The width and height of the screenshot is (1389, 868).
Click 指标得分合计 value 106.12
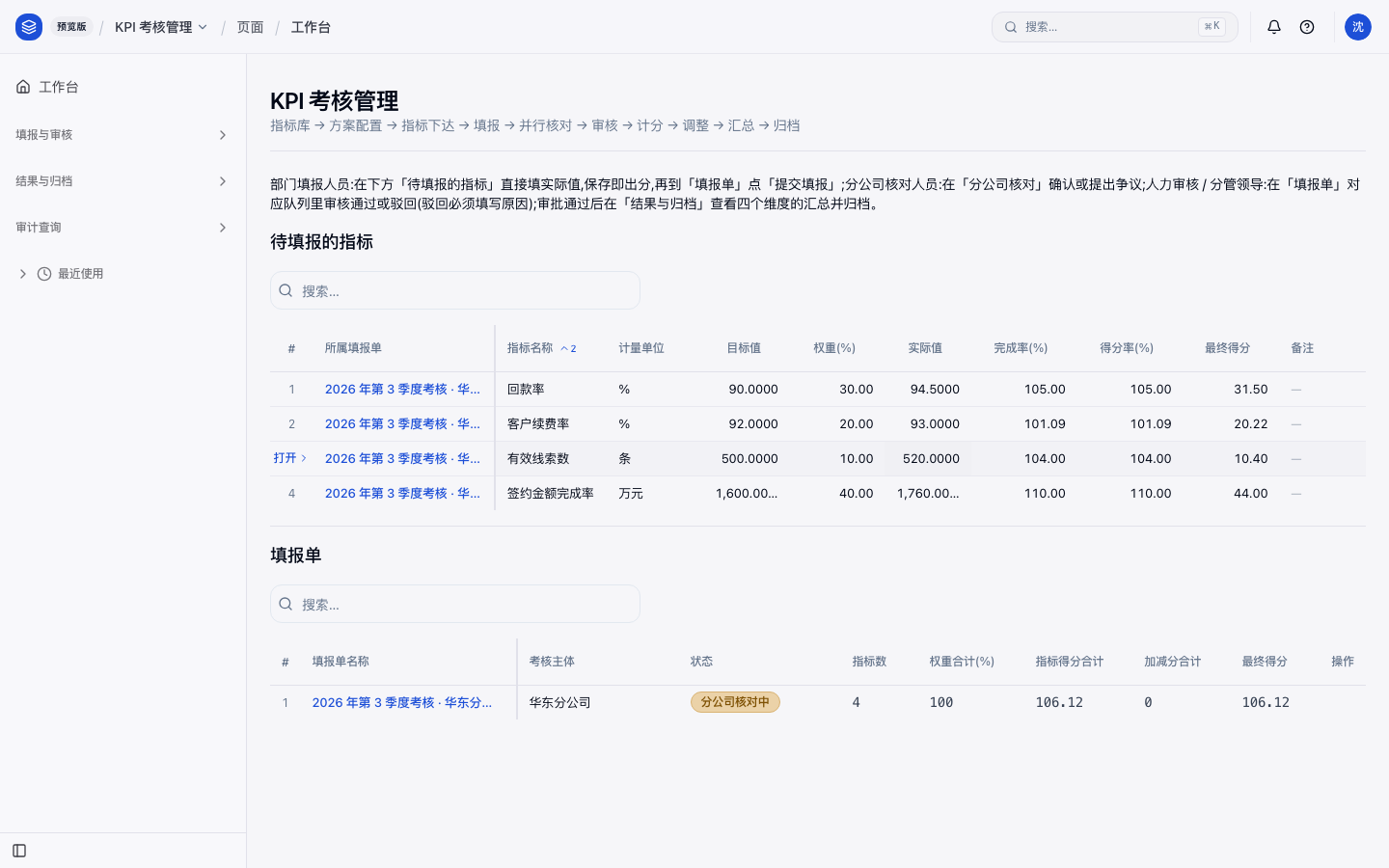(x=1059, y=703)
